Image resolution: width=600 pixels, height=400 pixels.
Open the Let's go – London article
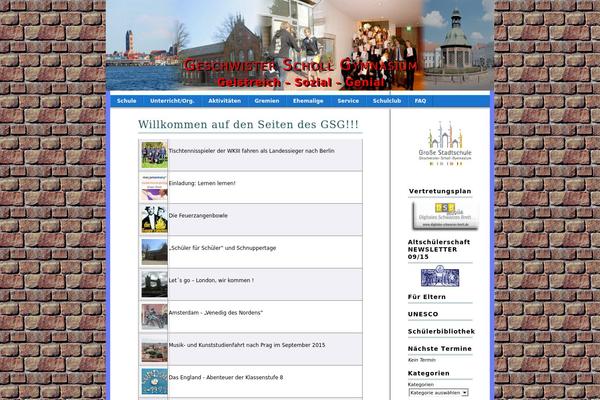click(211, 280)
